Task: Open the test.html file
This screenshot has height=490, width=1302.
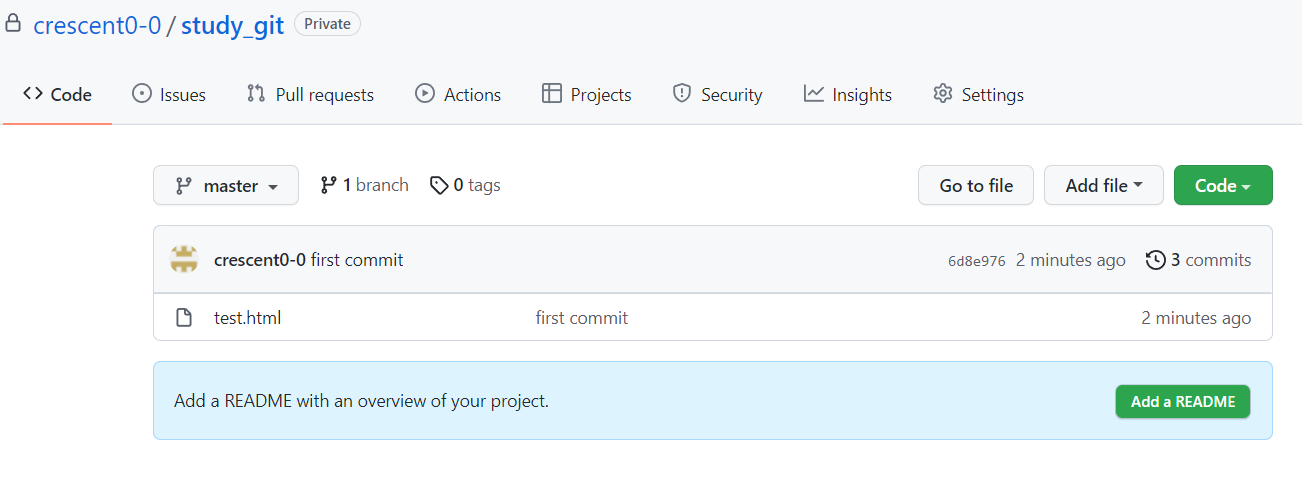Action: (247, 318)
